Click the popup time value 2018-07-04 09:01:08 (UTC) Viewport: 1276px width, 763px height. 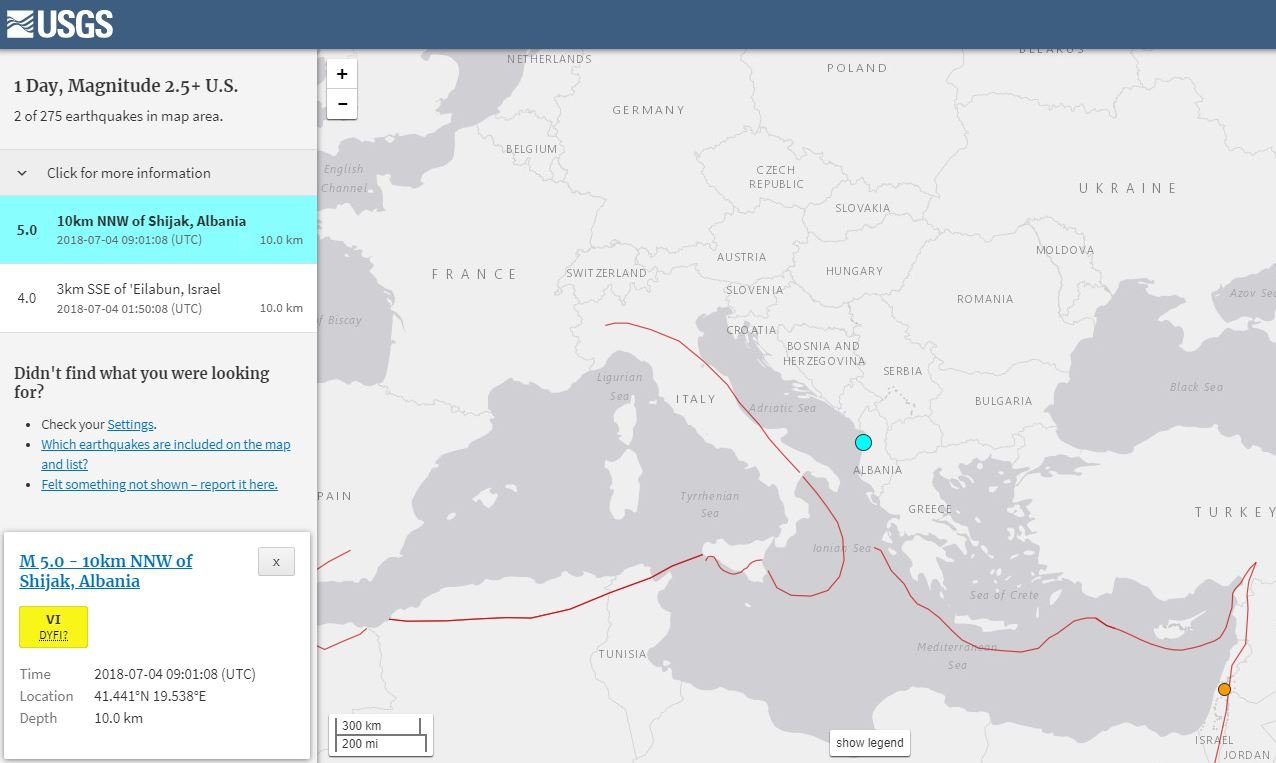coord(175,674)
